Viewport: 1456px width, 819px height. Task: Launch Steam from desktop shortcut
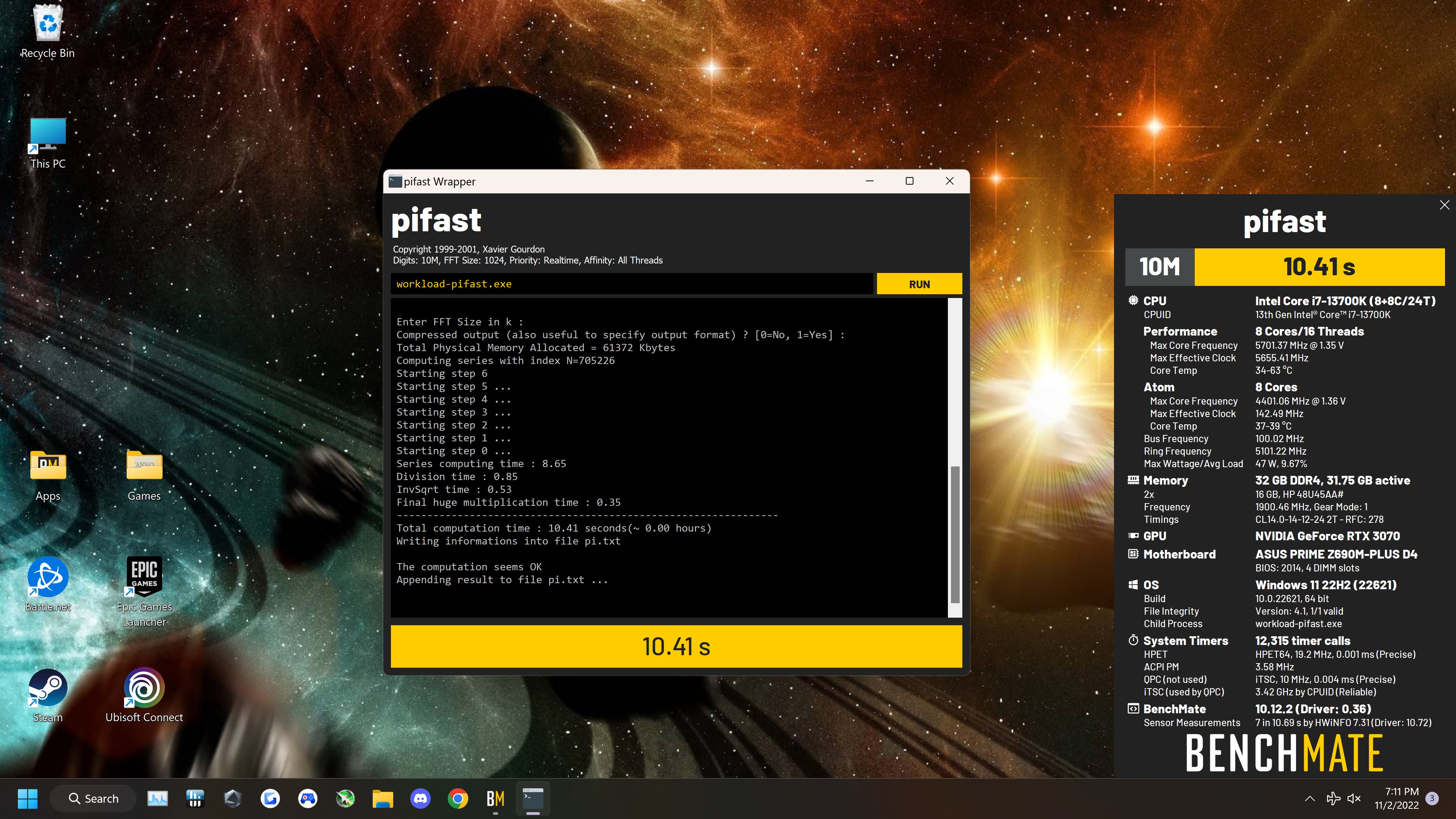(48, 696)
